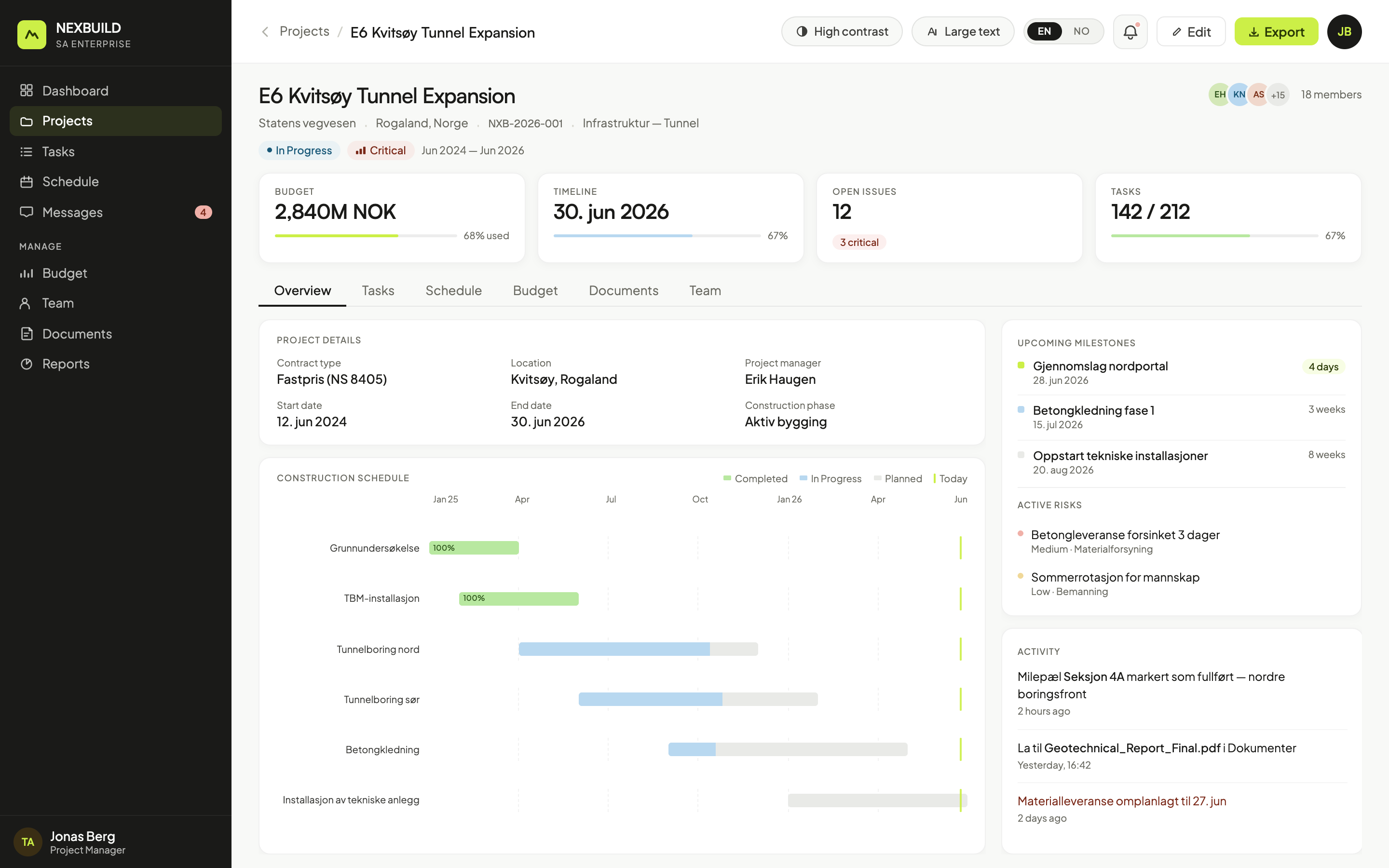Click the In Progress legend item

[x=831, y=479]
